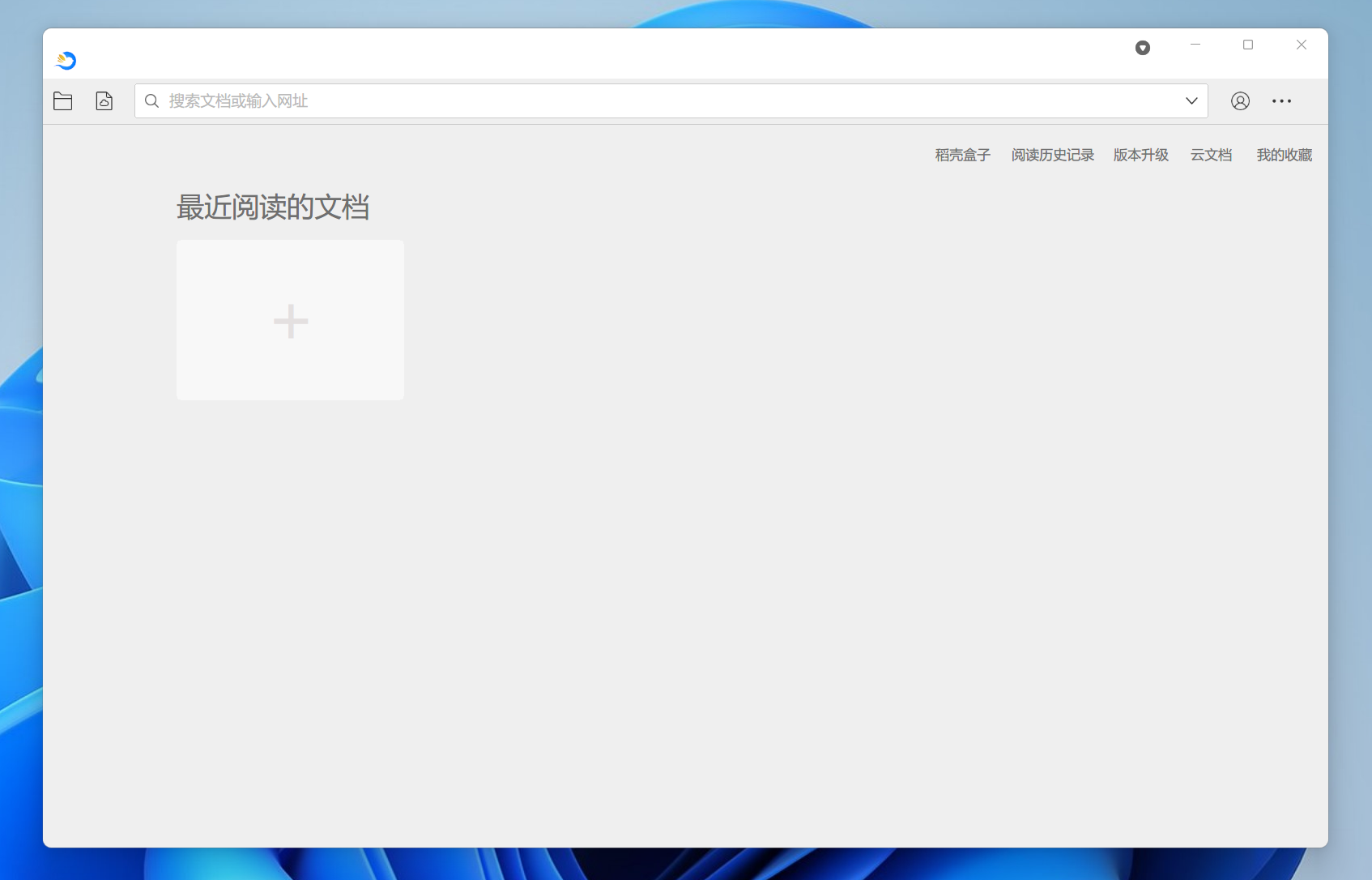Viewport: 1372px width, 880px height.
Task: Maximize the window
Action: tap(1248, 45)
